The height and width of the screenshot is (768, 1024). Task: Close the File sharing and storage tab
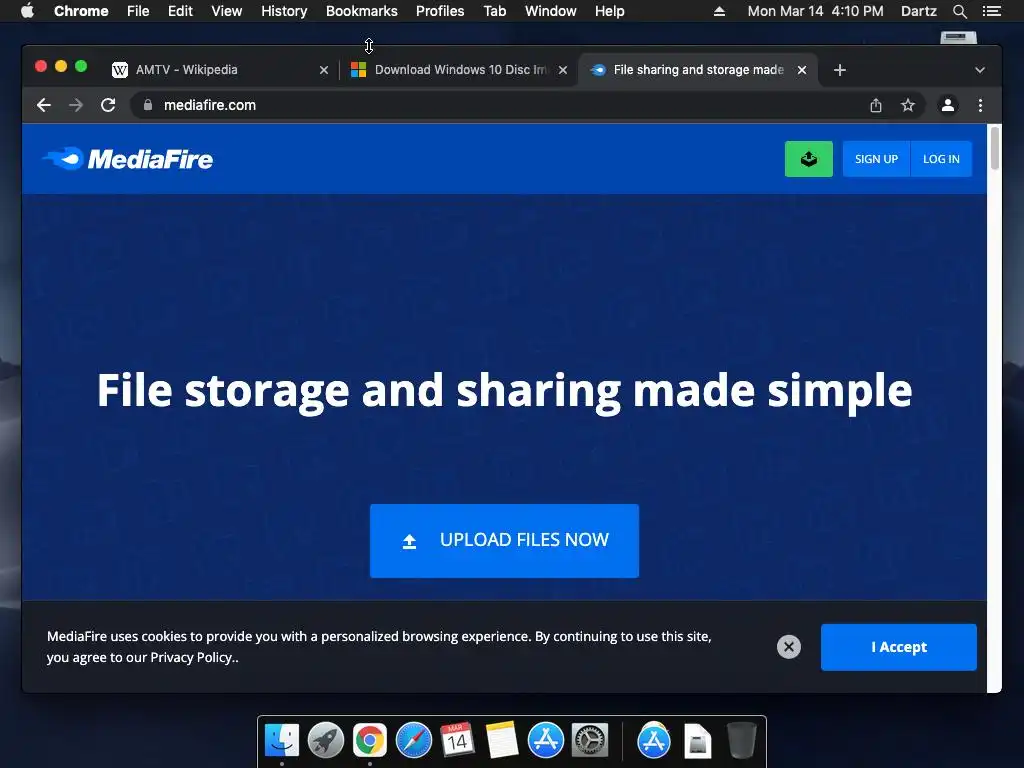[802, 70]
